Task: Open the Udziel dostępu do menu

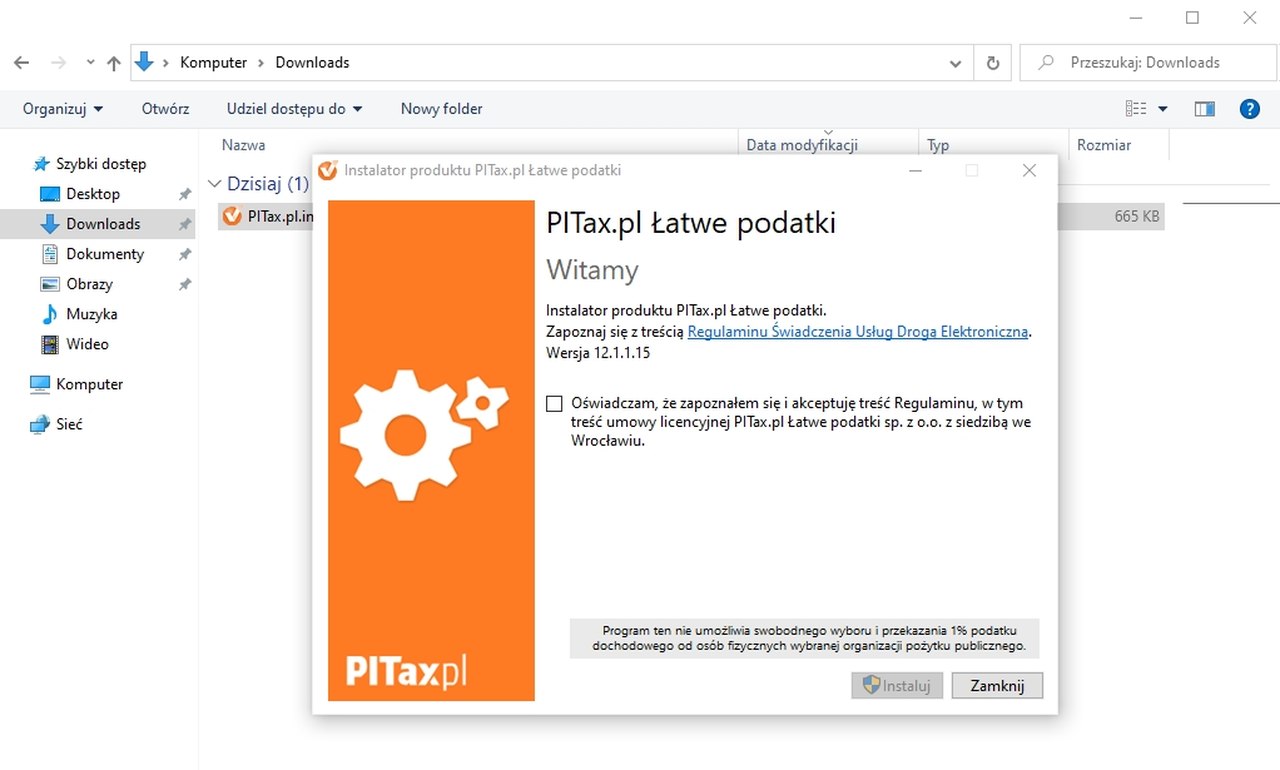Action: 294,109
